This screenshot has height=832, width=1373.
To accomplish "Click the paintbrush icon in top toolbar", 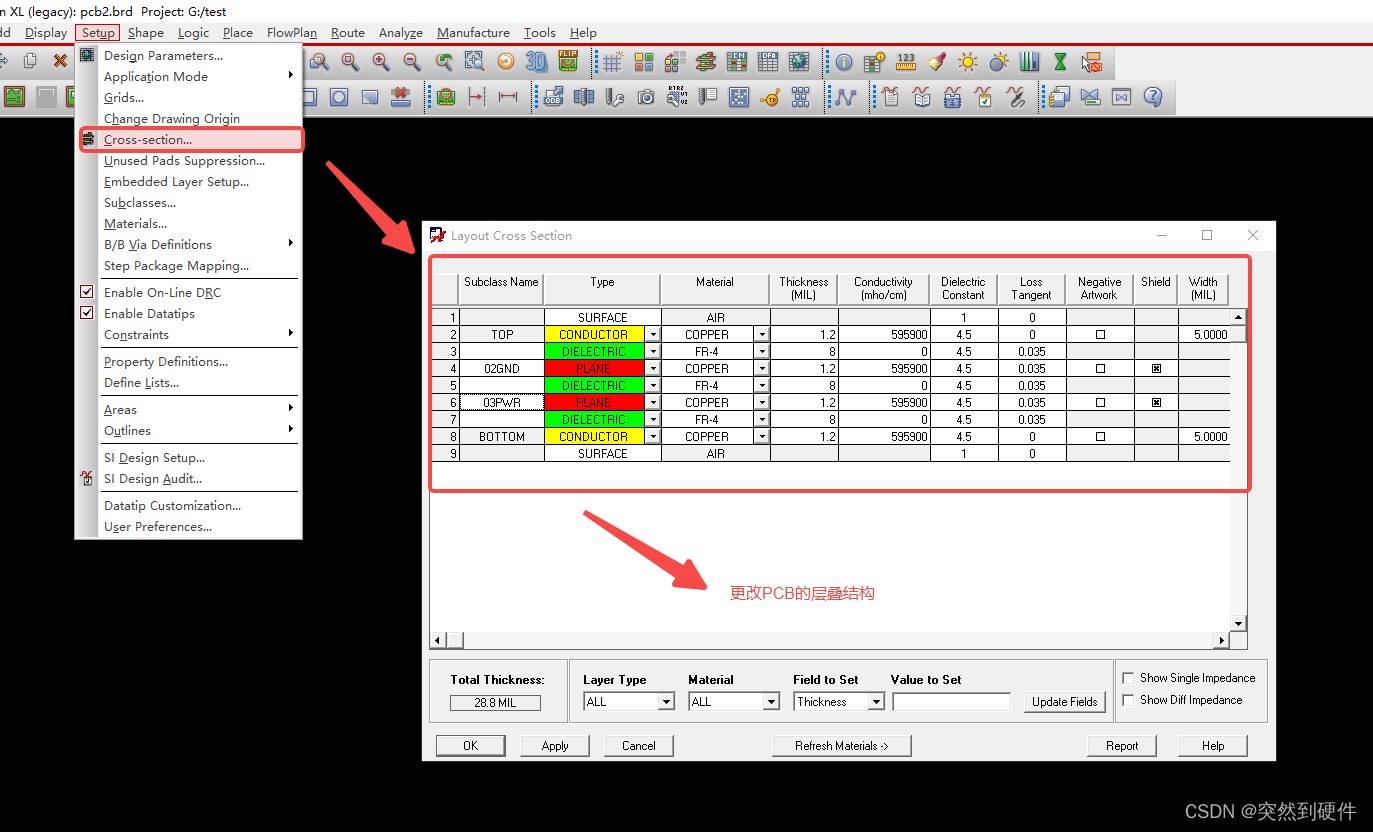I will point(937,62).
